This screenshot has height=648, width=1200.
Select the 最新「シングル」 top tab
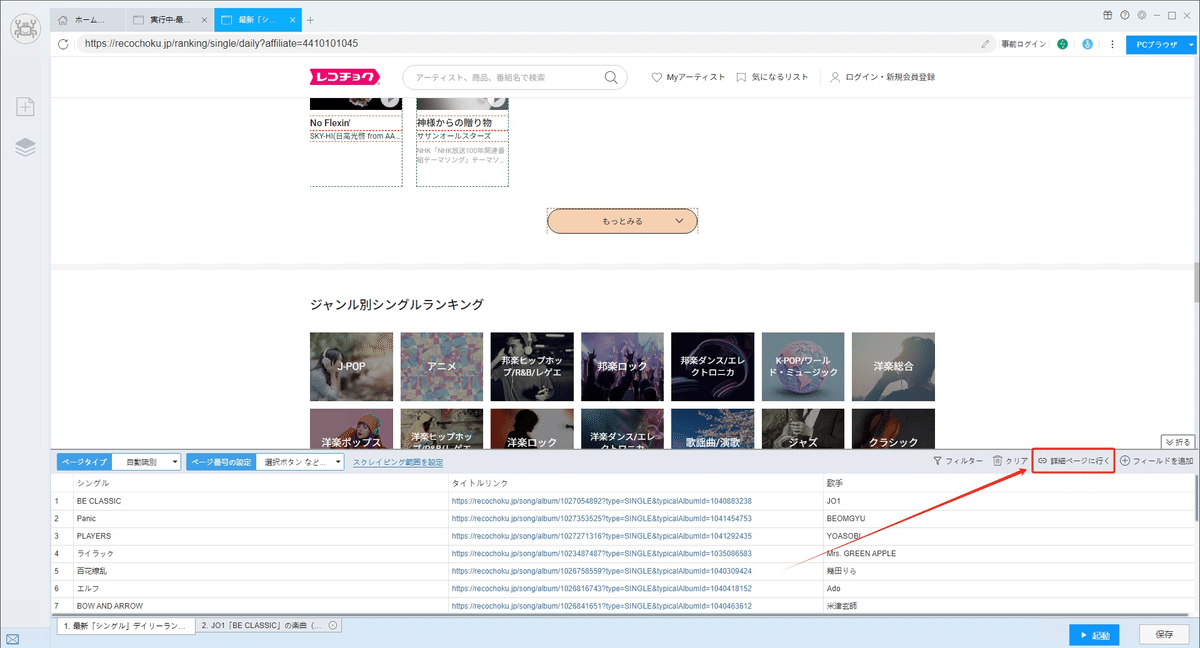pyautogui.click(x=257, y=20)
